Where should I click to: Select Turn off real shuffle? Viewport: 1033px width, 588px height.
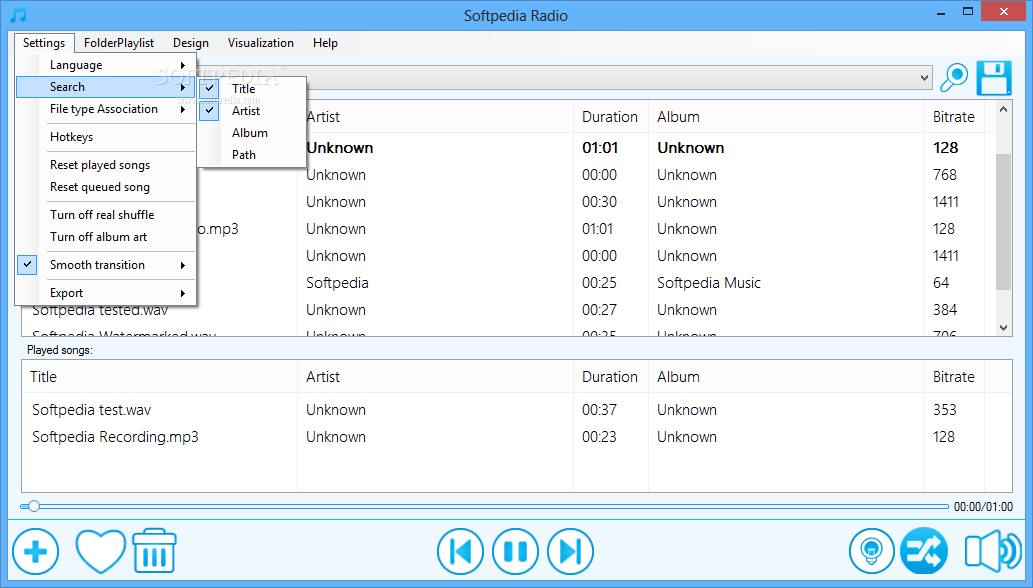pos(105,215)
